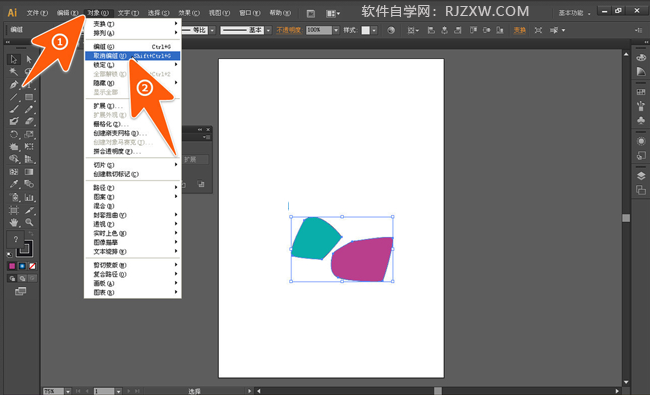Choose 编组 Ctrl+G menu entry
Viewport: 650px width, 395px height.
[x=133, y=46]
